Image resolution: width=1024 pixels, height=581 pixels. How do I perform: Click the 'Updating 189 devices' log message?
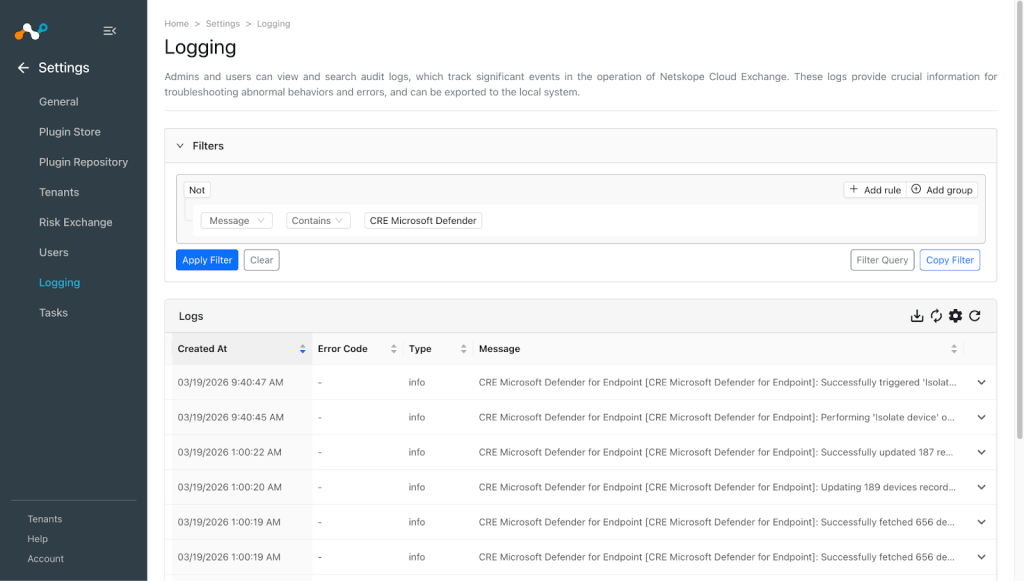pyautogui.click(x=717, y=488)
